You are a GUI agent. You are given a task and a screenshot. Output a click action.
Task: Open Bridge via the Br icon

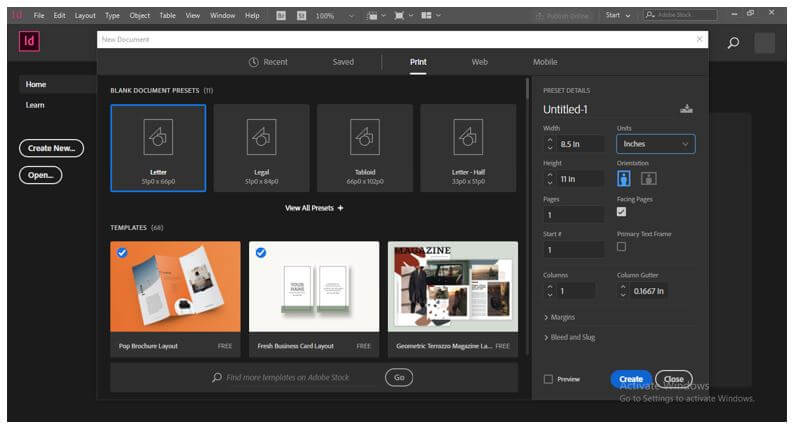[x=281, y=16]
